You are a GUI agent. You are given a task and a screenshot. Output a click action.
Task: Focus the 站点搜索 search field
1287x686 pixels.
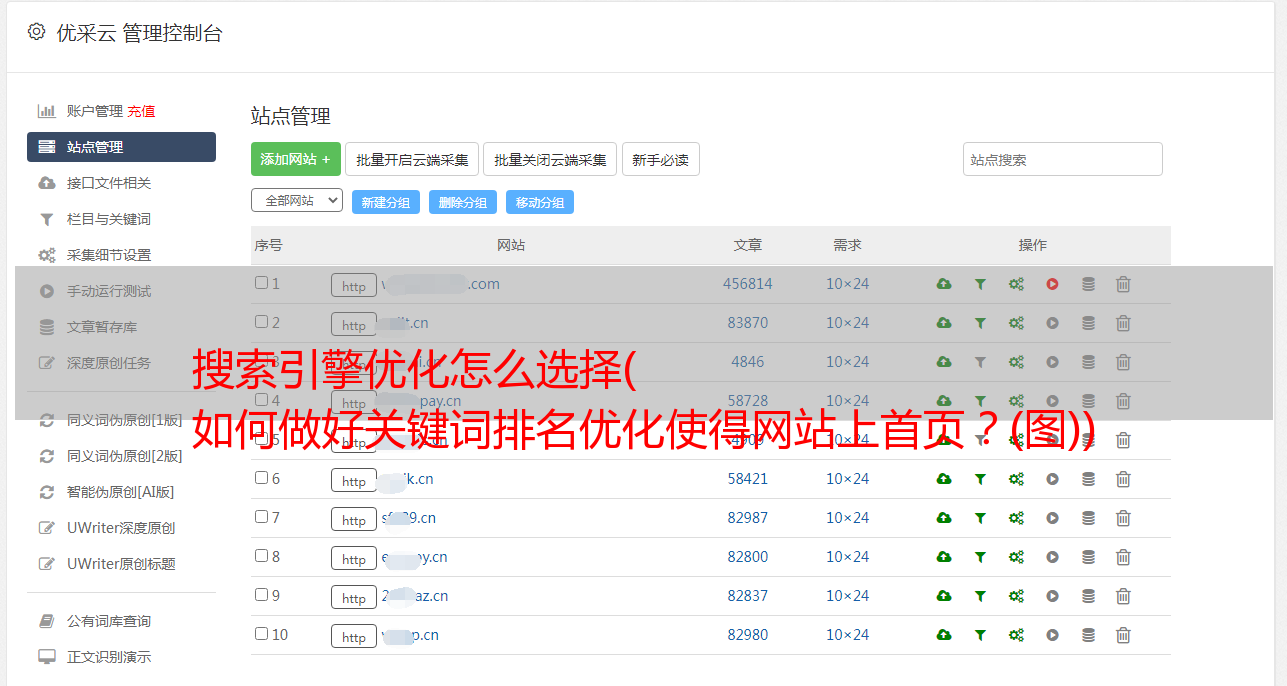pos(1063,159)
